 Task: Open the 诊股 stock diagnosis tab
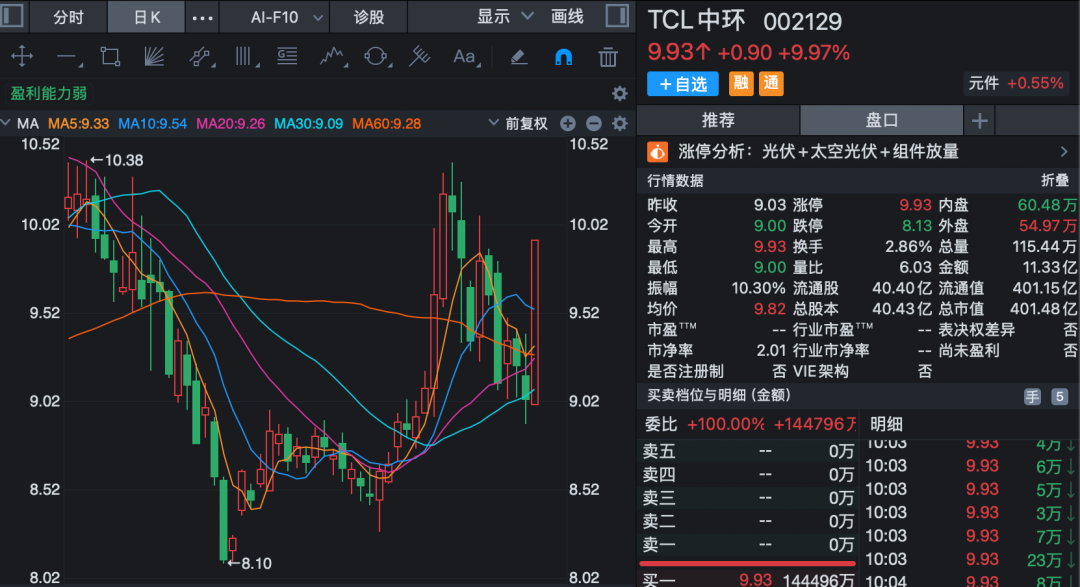click(x=368, y=17)
